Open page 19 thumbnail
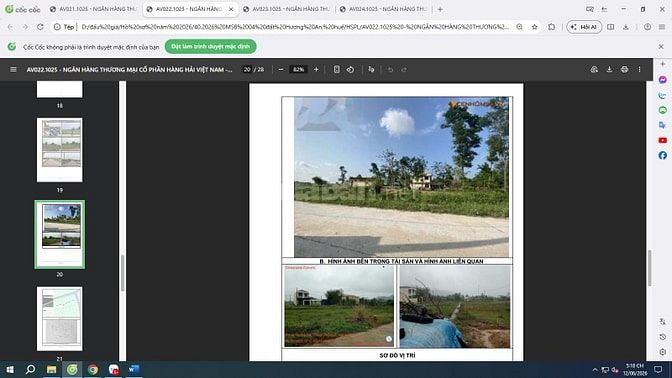Viewport: 672px width, 378px height. pos(60,150)
